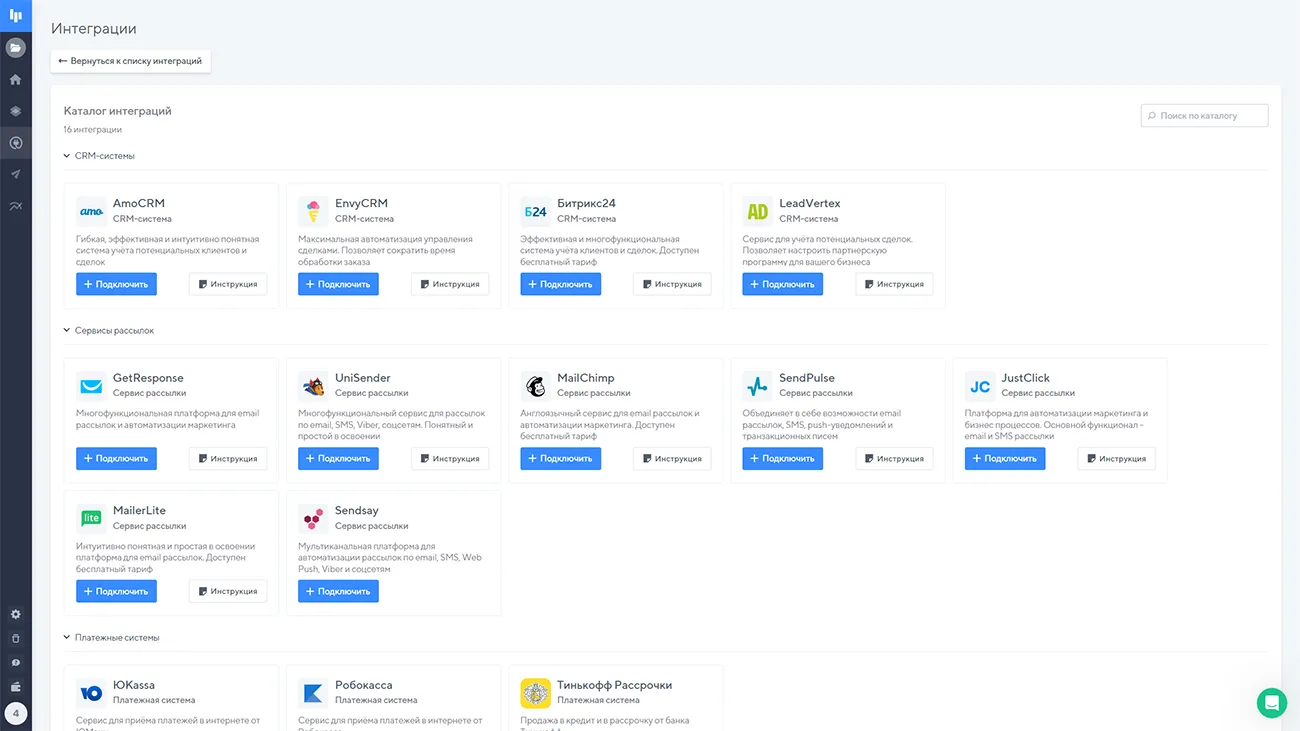
Task: Open Инструкция for Битрикс24
Action: [x=672, y=284]
